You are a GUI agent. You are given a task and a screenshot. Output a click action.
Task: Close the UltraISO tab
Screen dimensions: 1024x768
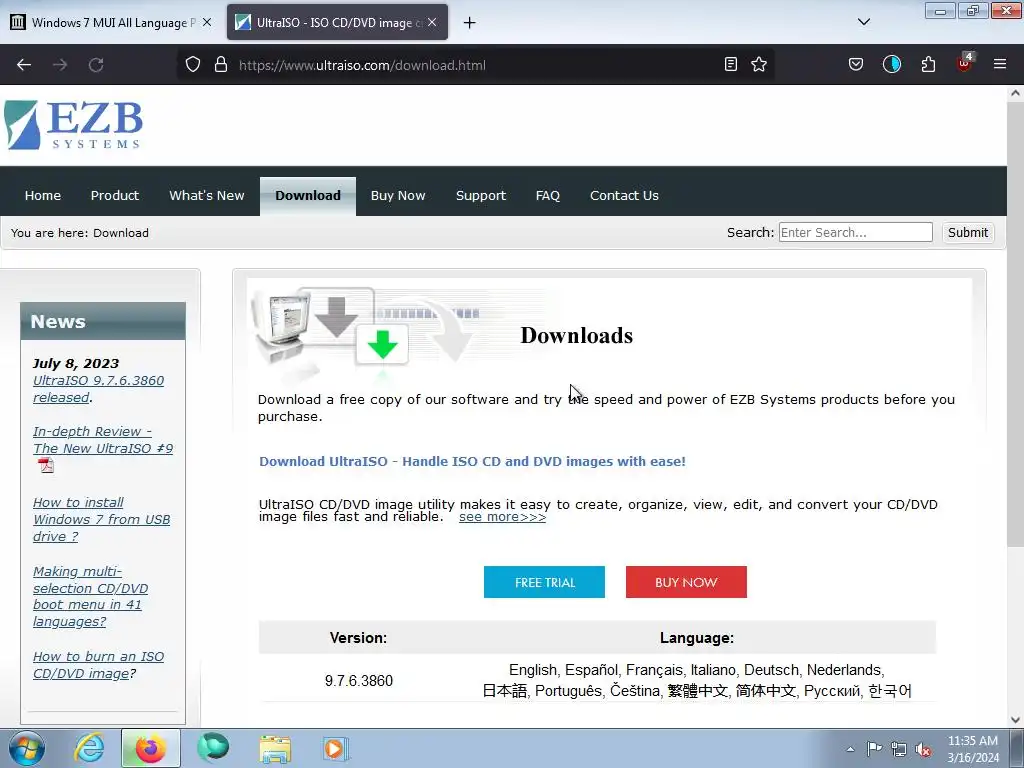(432, 22)
